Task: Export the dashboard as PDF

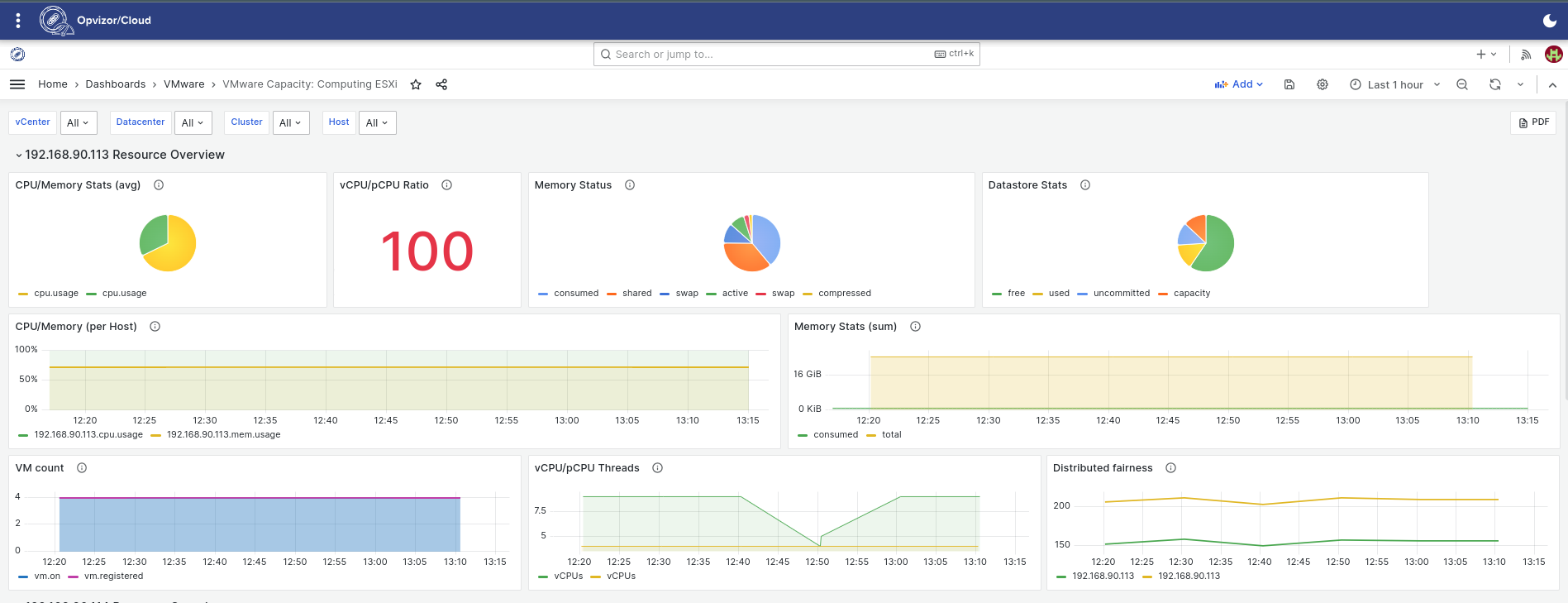Action: point(1534,122)
